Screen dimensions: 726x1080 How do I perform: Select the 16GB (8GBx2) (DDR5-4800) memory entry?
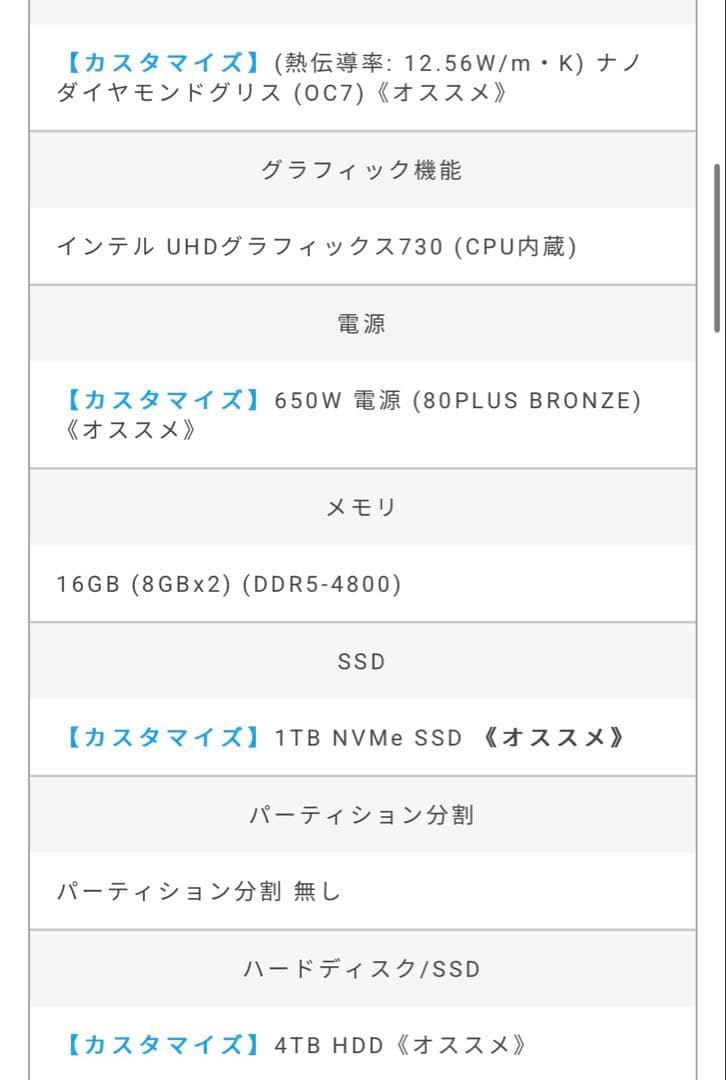pos(229,584)
